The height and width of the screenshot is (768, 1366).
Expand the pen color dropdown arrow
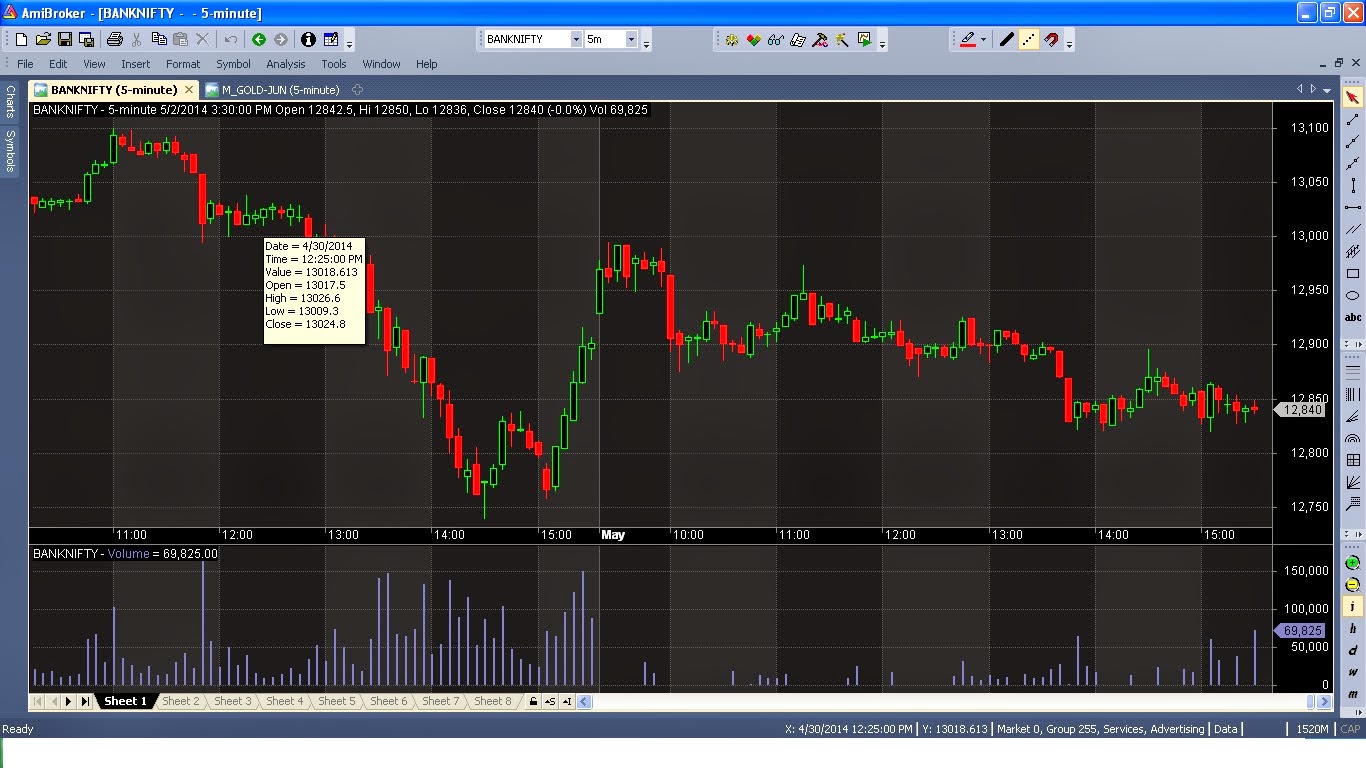click(x=984, y=40)
